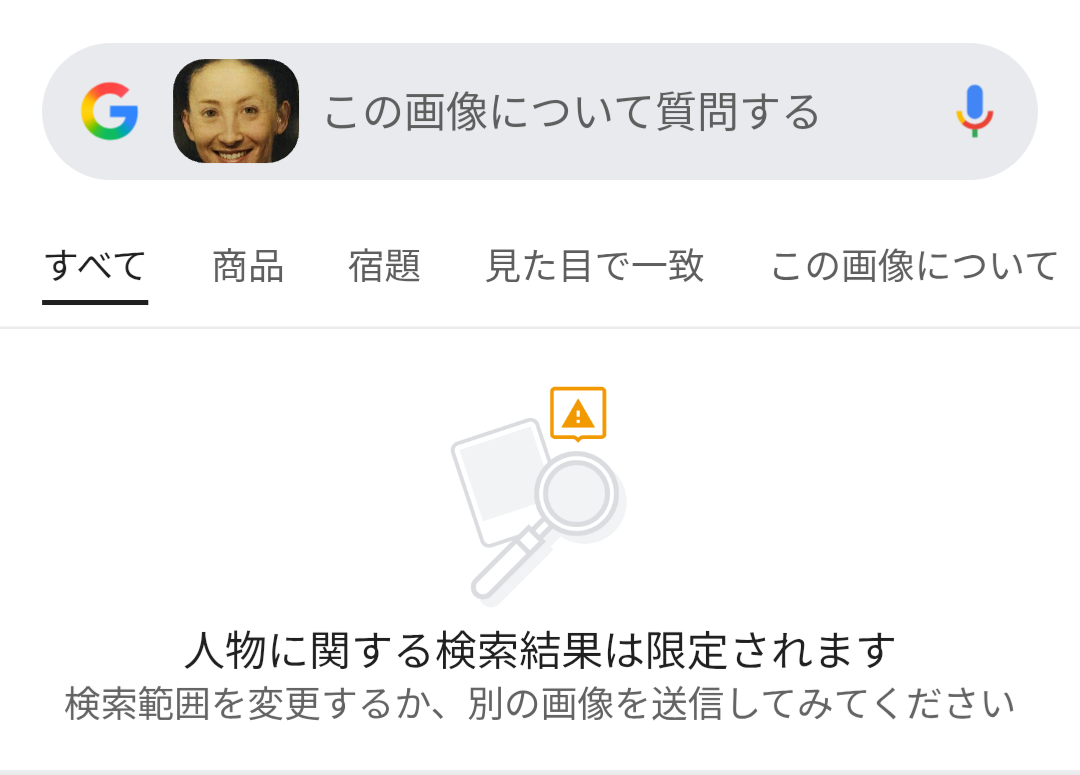Click the magnifying glass handle
1080x775 pixels.
tap(508, 562)
